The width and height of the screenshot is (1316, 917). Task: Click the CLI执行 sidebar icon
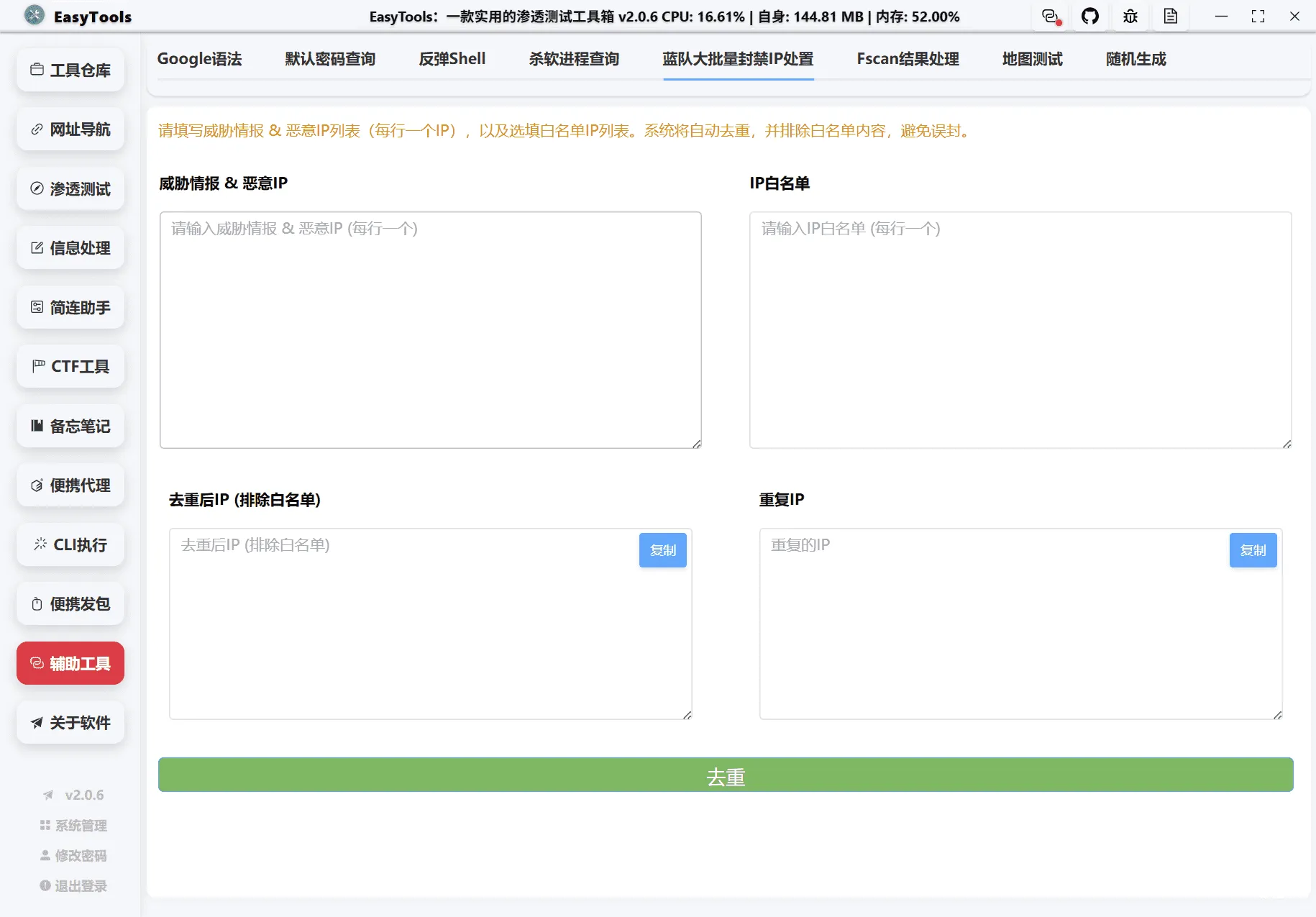[70, 544]
